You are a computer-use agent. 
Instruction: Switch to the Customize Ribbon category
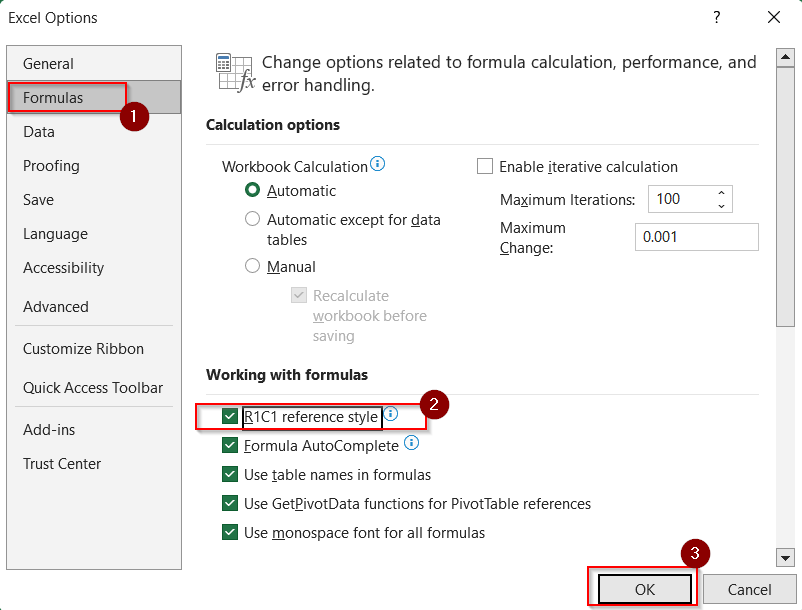[83, 349]
